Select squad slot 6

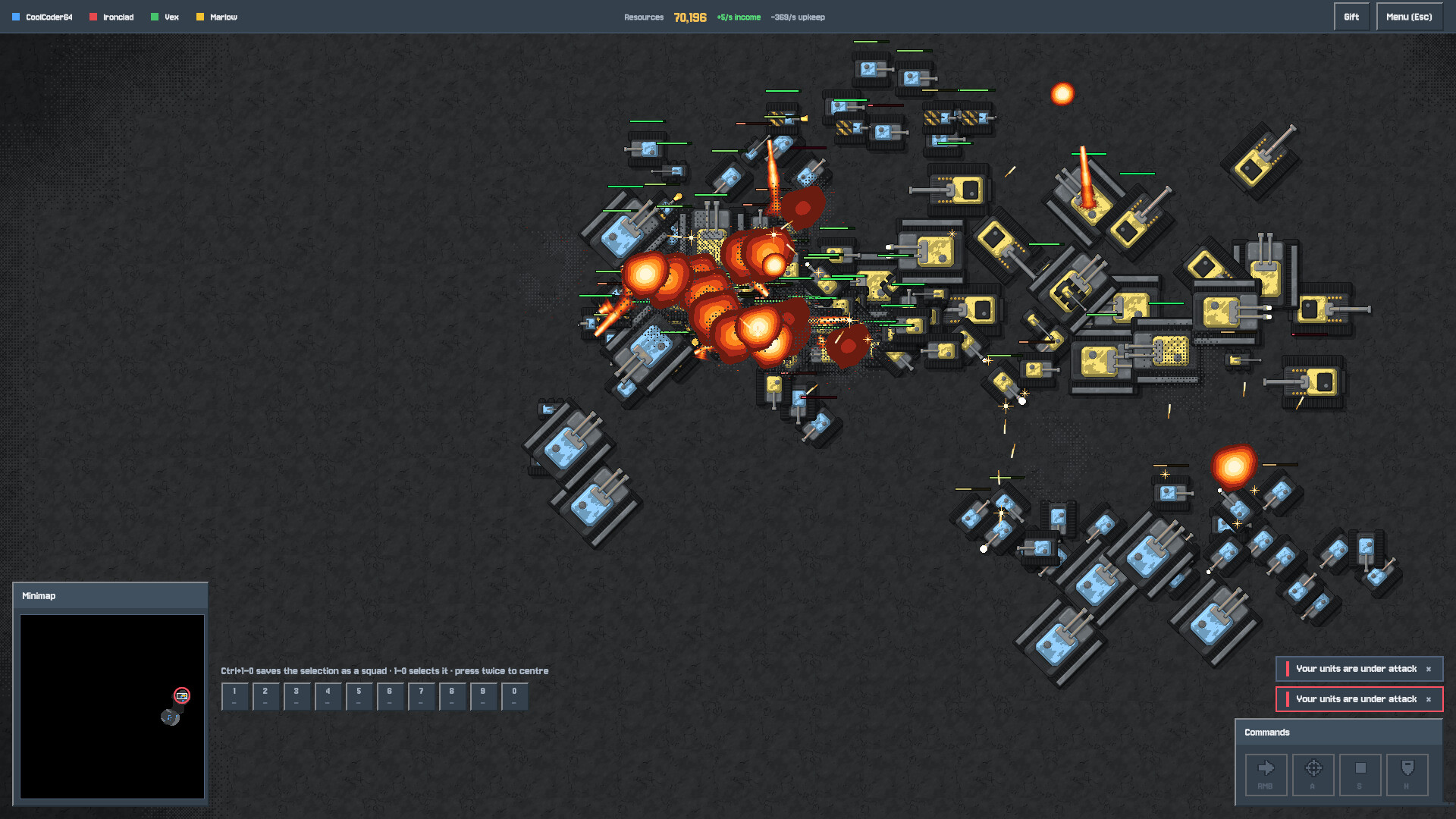390,696
